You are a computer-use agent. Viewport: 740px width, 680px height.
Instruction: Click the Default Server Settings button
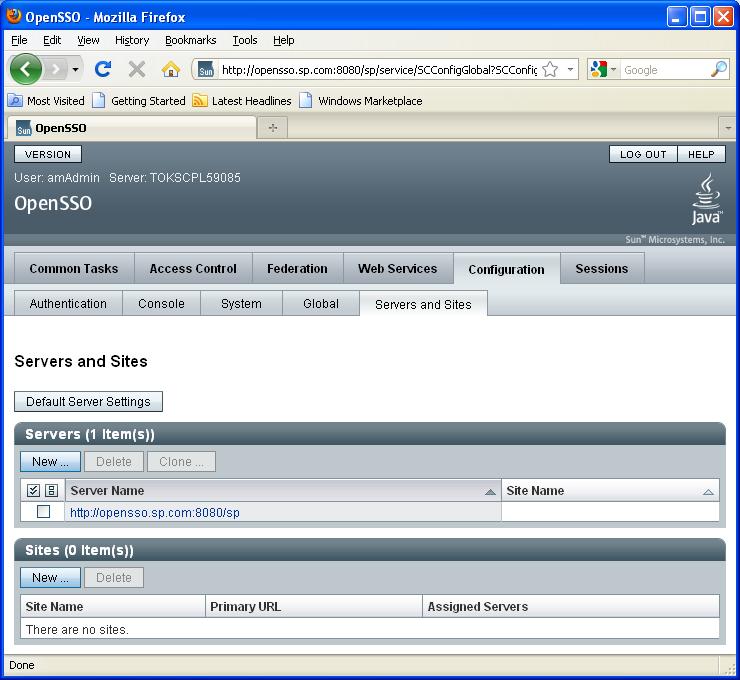click(x=88, y=402)
